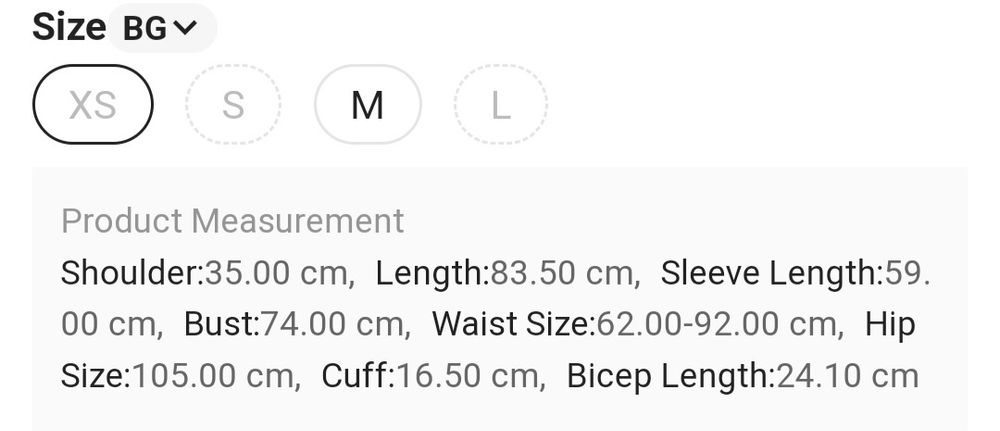Click the 62.00-92.00 cm waist value
Image resolution: width=1000 pixels, height=431 pixels.
coord(716,325)
